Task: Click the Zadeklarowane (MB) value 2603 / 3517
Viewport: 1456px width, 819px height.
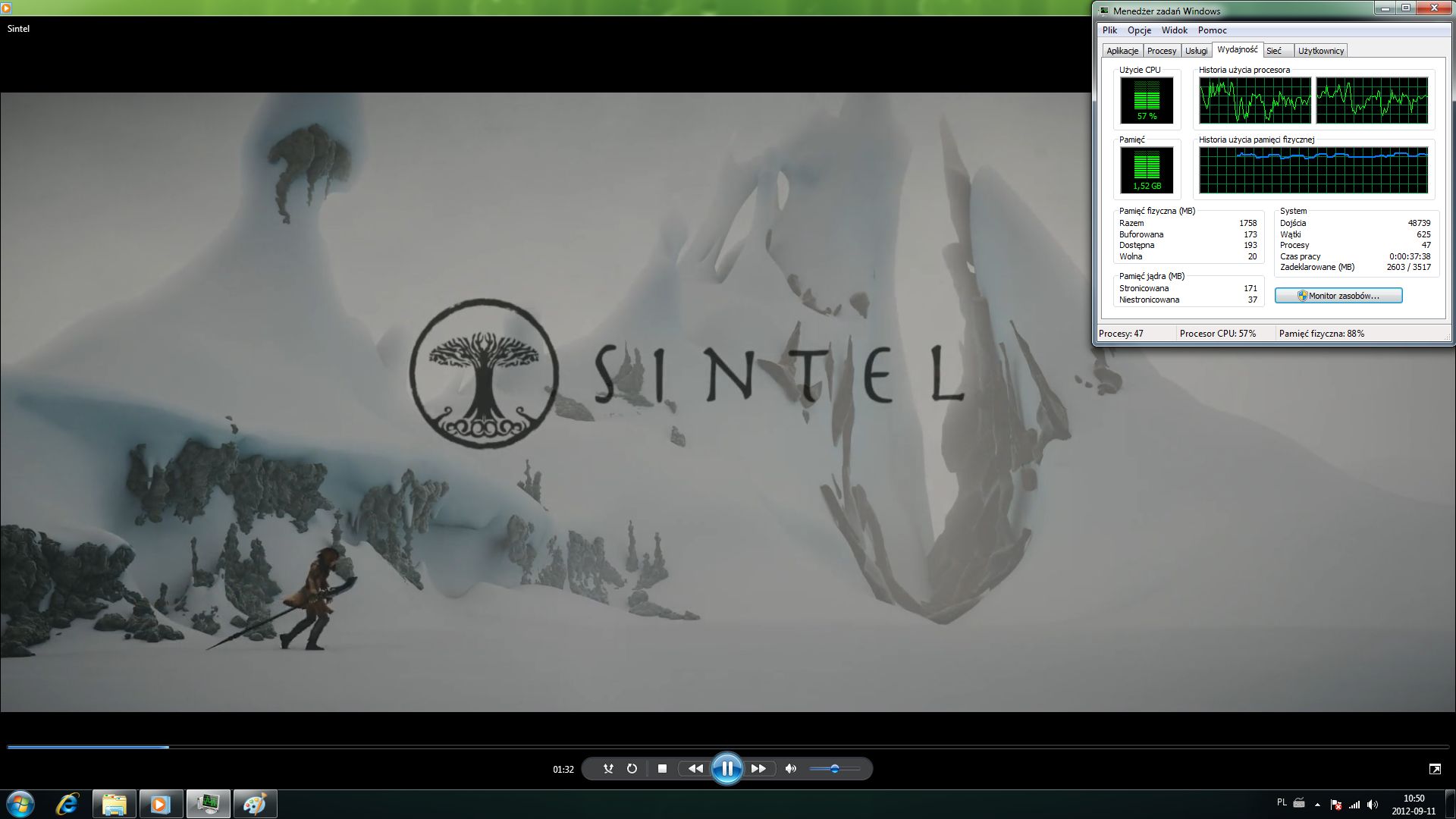Action: point(1408,267)
